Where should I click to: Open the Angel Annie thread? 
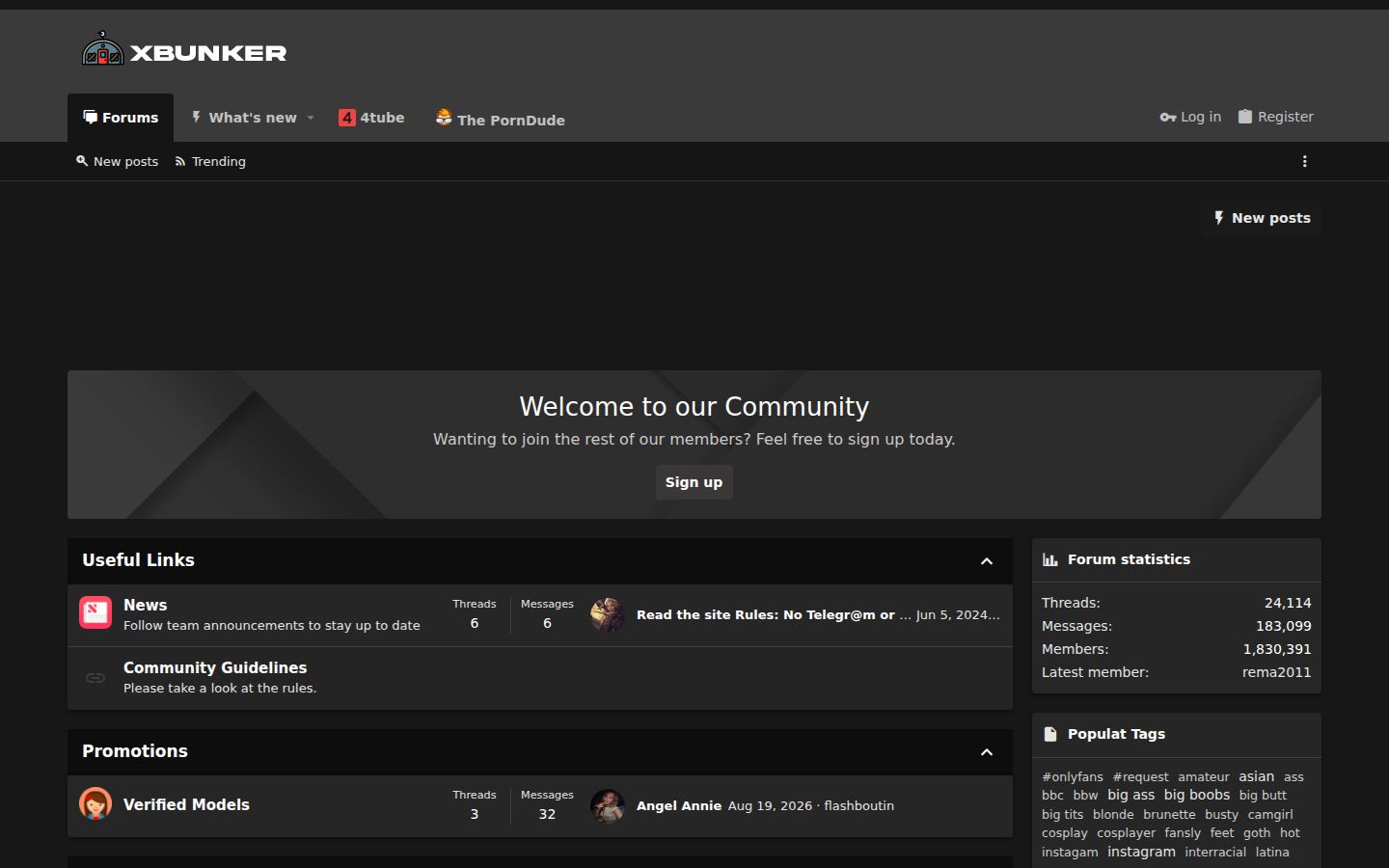click(679, 805)
